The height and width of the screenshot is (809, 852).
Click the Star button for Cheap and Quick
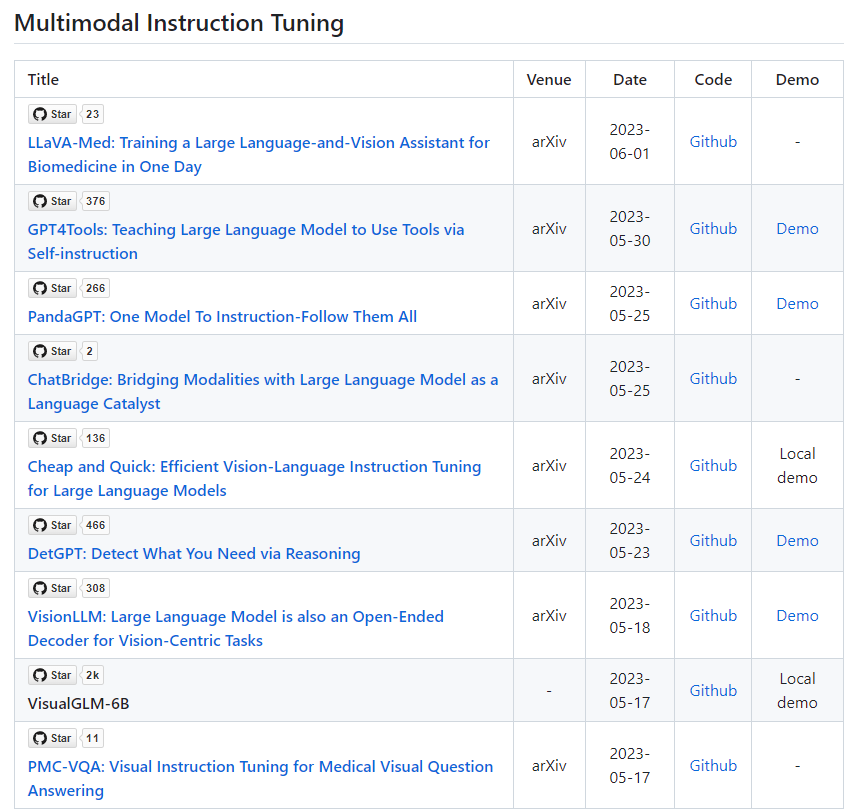pos(52,438)
